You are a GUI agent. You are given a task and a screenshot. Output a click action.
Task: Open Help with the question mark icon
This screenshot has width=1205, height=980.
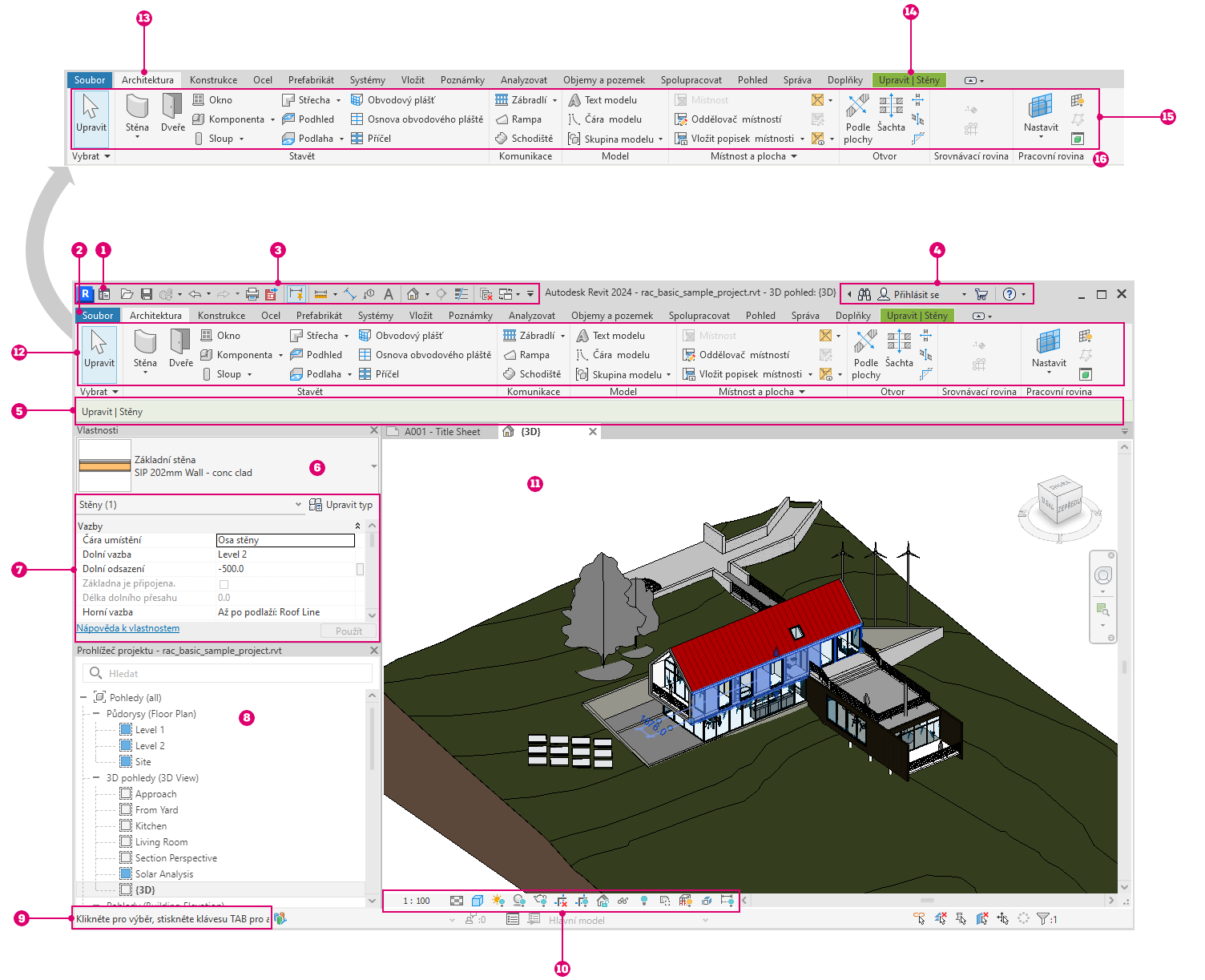(x=1010, y=294)
